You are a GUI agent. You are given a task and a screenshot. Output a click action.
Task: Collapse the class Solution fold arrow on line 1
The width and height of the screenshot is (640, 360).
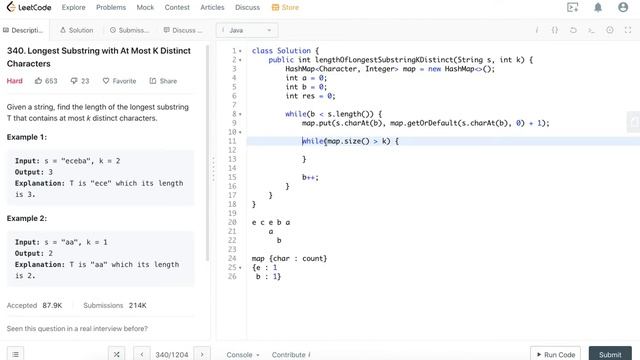(240, 51)
